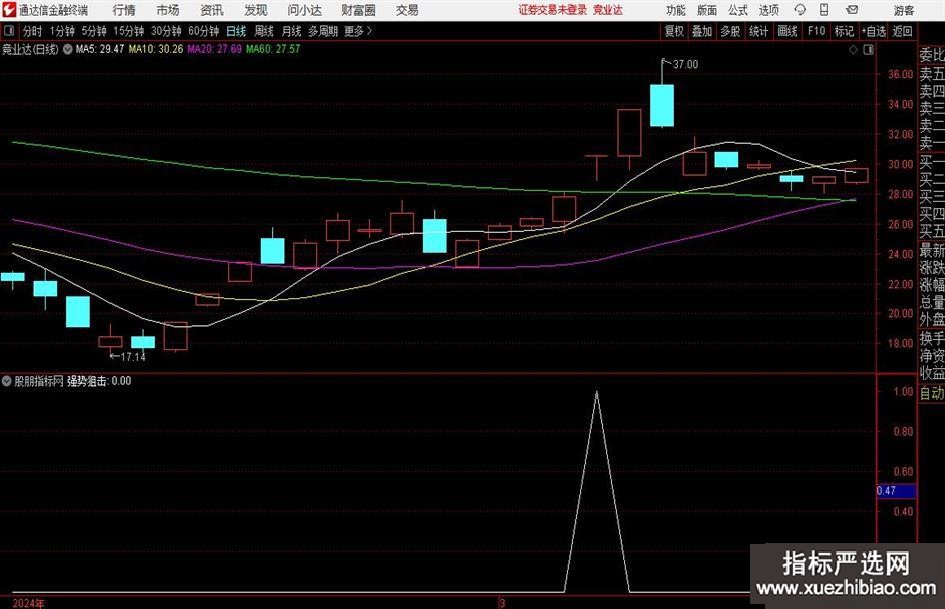Click the 自动 button in right panel
The width and height of the screenshot is (945, 609).
point(932,393)
